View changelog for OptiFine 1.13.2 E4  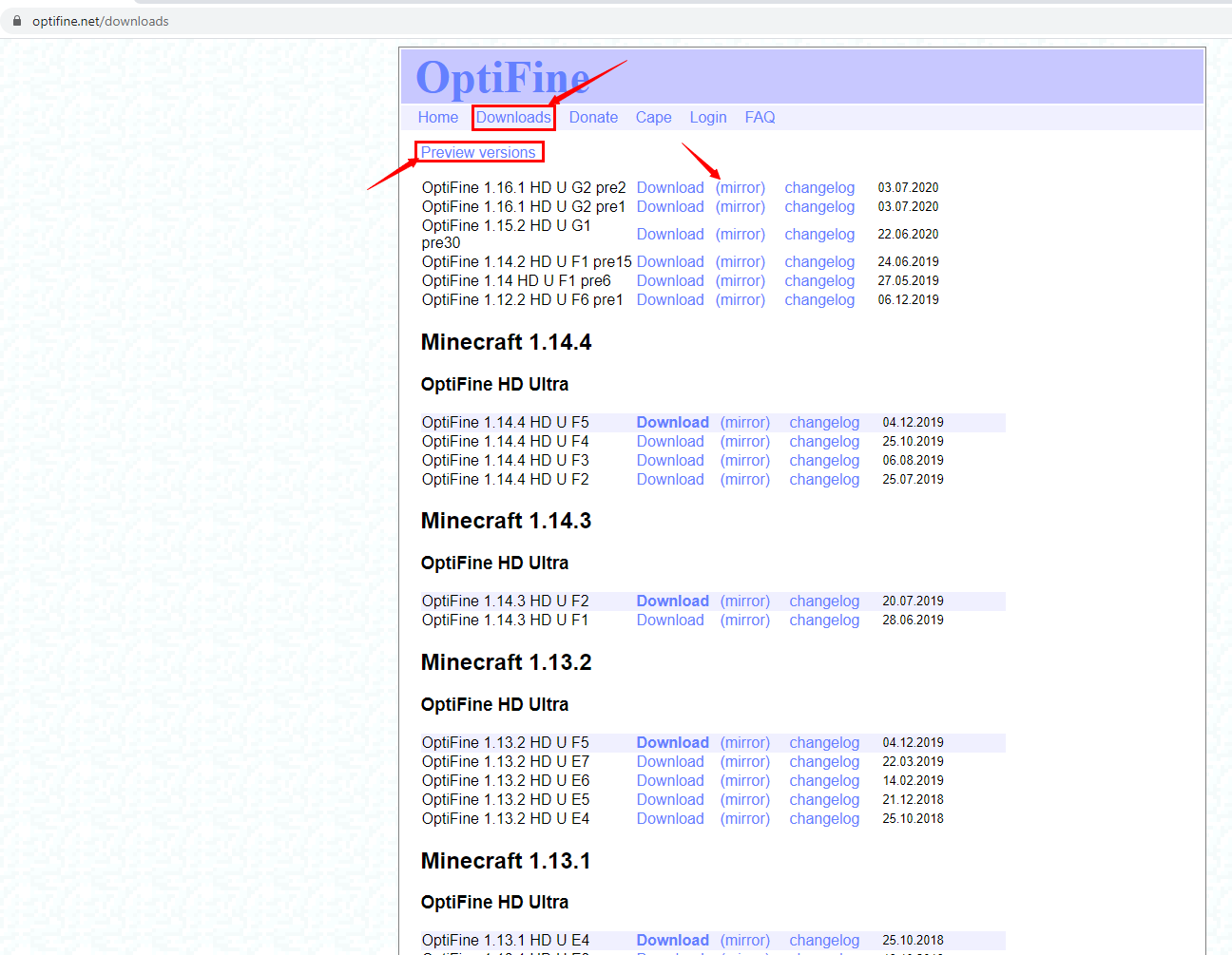point(824,818)
